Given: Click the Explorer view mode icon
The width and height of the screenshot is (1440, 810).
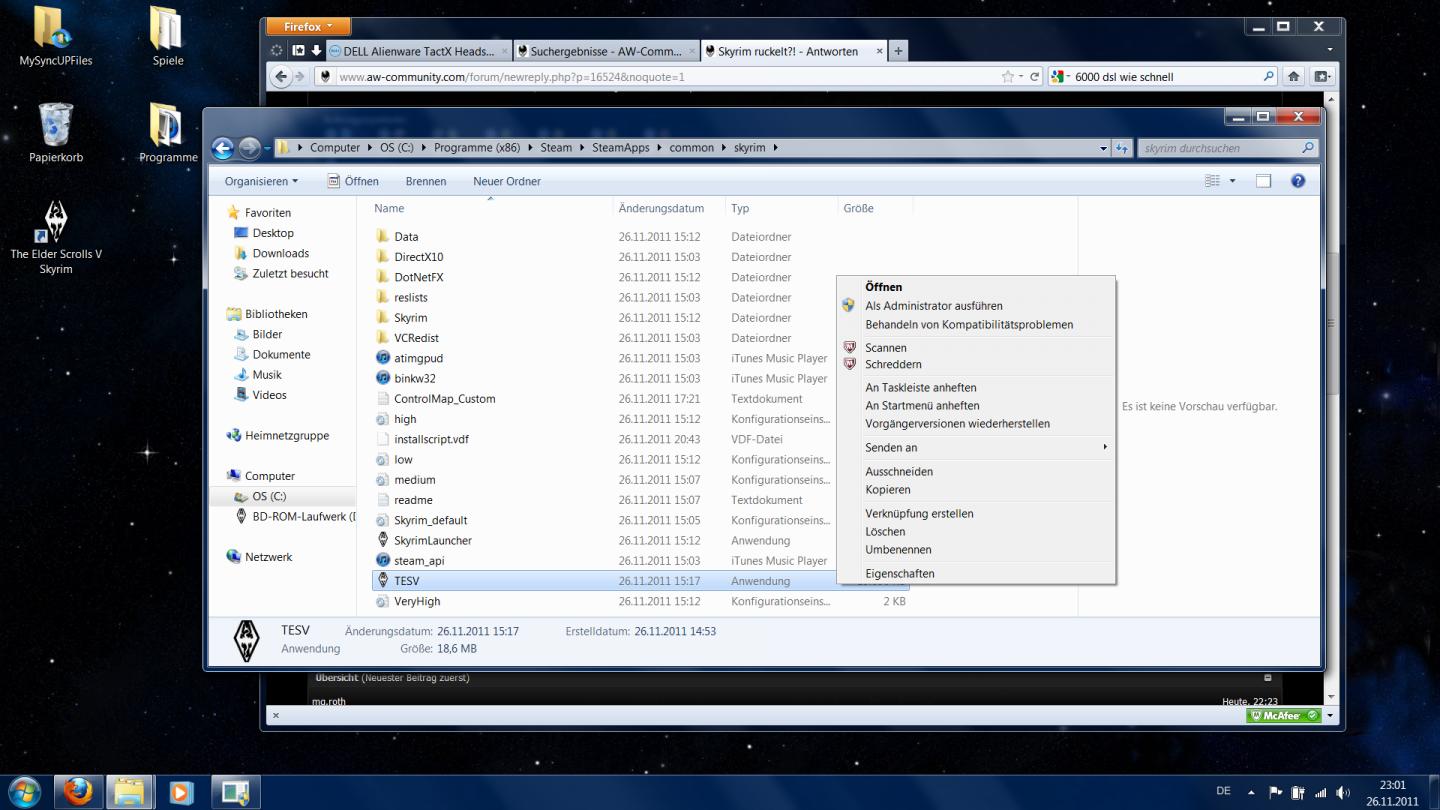Looking at the screenshot, I should click(1213, 181).
